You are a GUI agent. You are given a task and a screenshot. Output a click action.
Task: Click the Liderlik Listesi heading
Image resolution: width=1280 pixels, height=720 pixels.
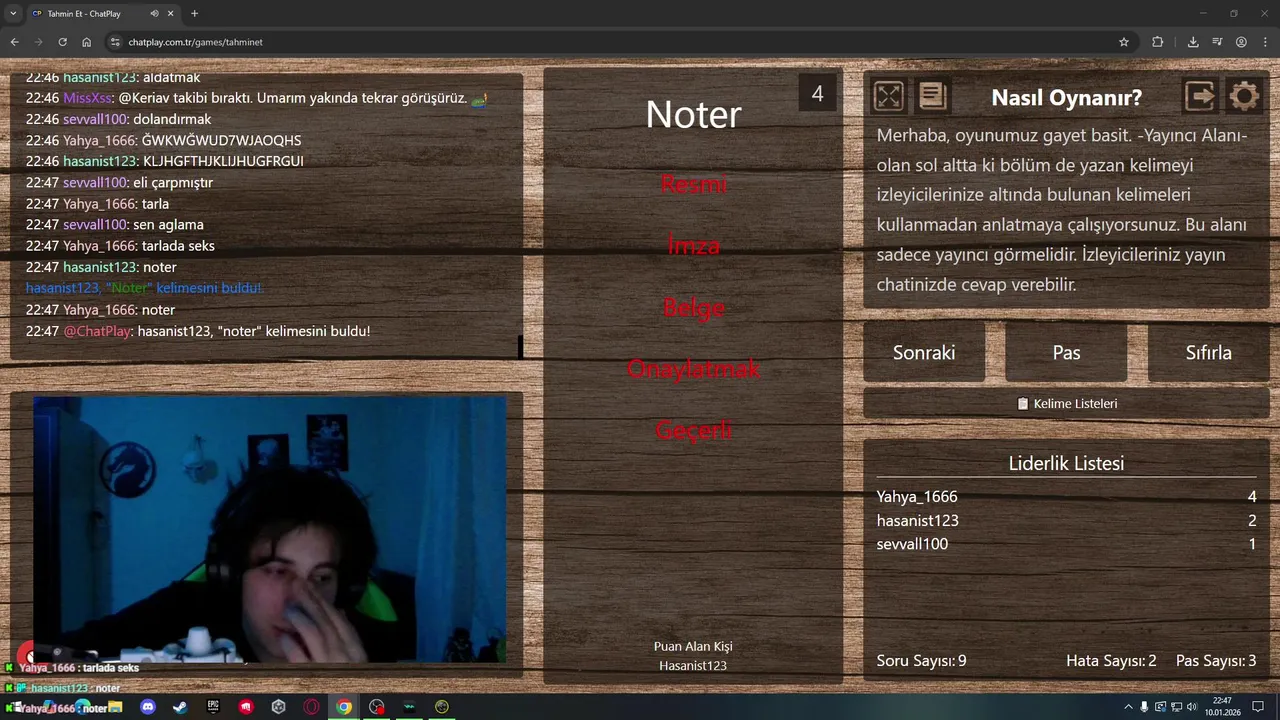tap(1066, 464)
